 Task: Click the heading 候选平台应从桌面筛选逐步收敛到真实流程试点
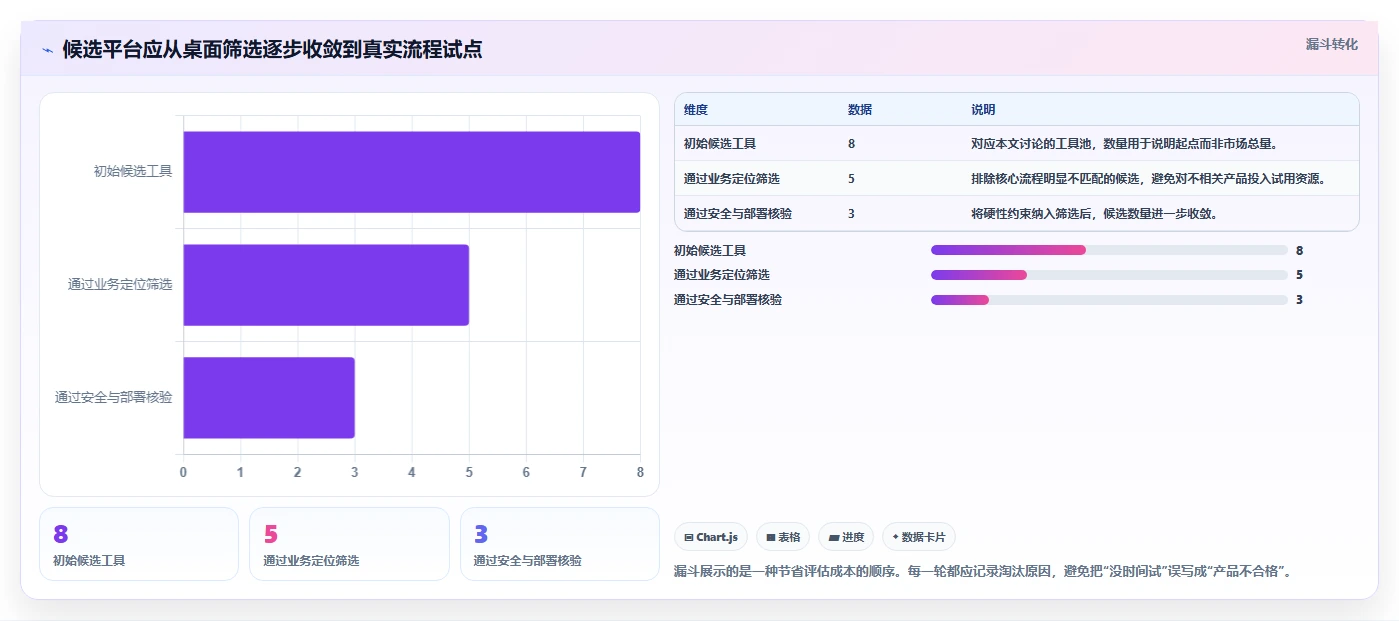pyautogui.click(x=272, y=50)
